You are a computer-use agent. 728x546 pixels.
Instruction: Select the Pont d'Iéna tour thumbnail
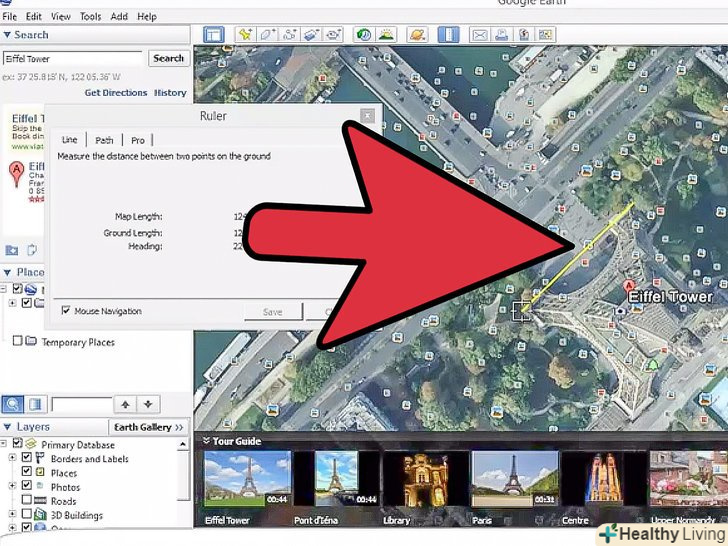336,478
